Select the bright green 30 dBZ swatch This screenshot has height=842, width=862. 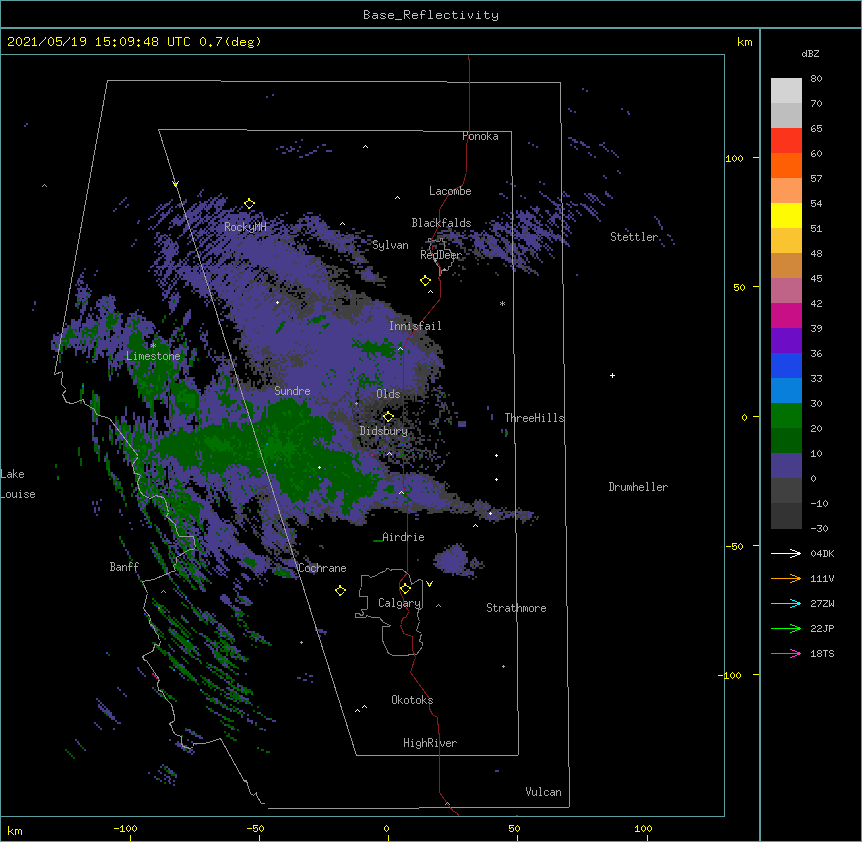pos(786,416)
